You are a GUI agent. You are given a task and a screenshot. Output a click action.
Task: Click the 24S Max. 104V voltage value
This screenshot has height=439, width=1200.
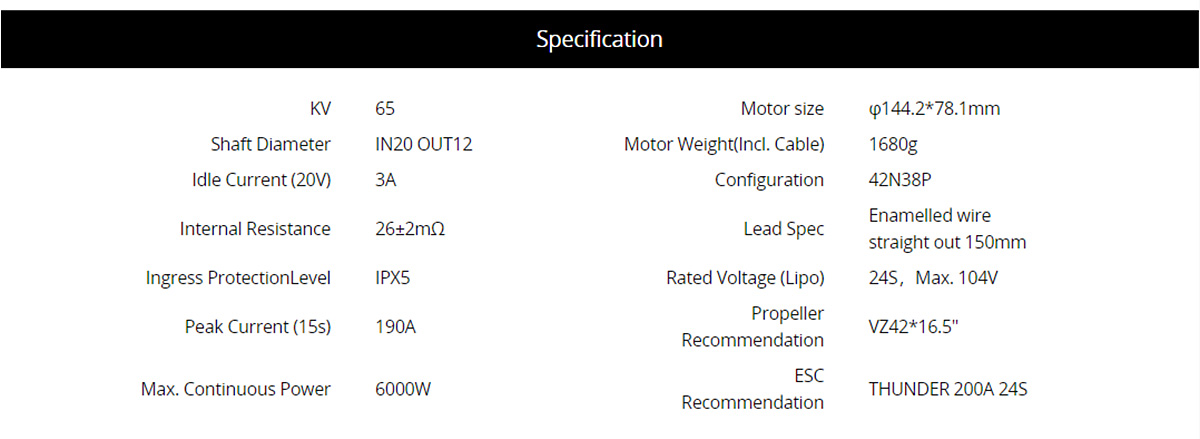pos(933,278)
